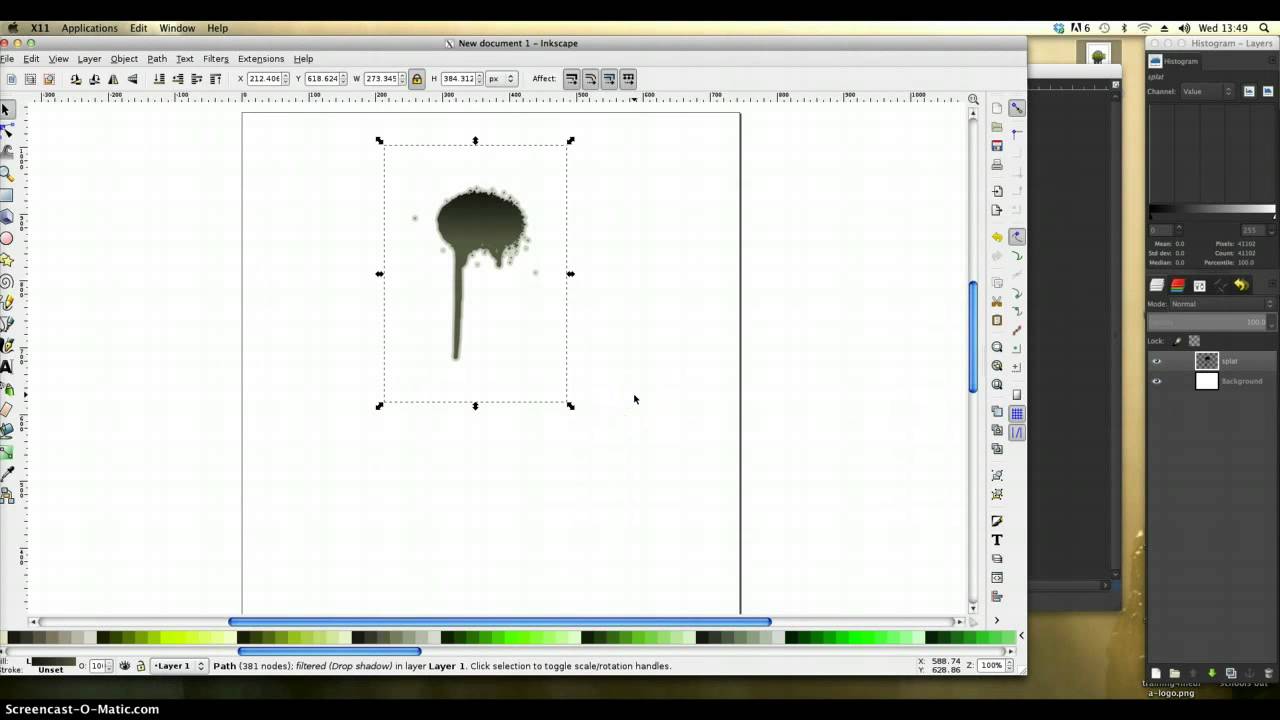1280x720 pixels.
Task: Select the 3D Box tool
Action: coord(6,217)
